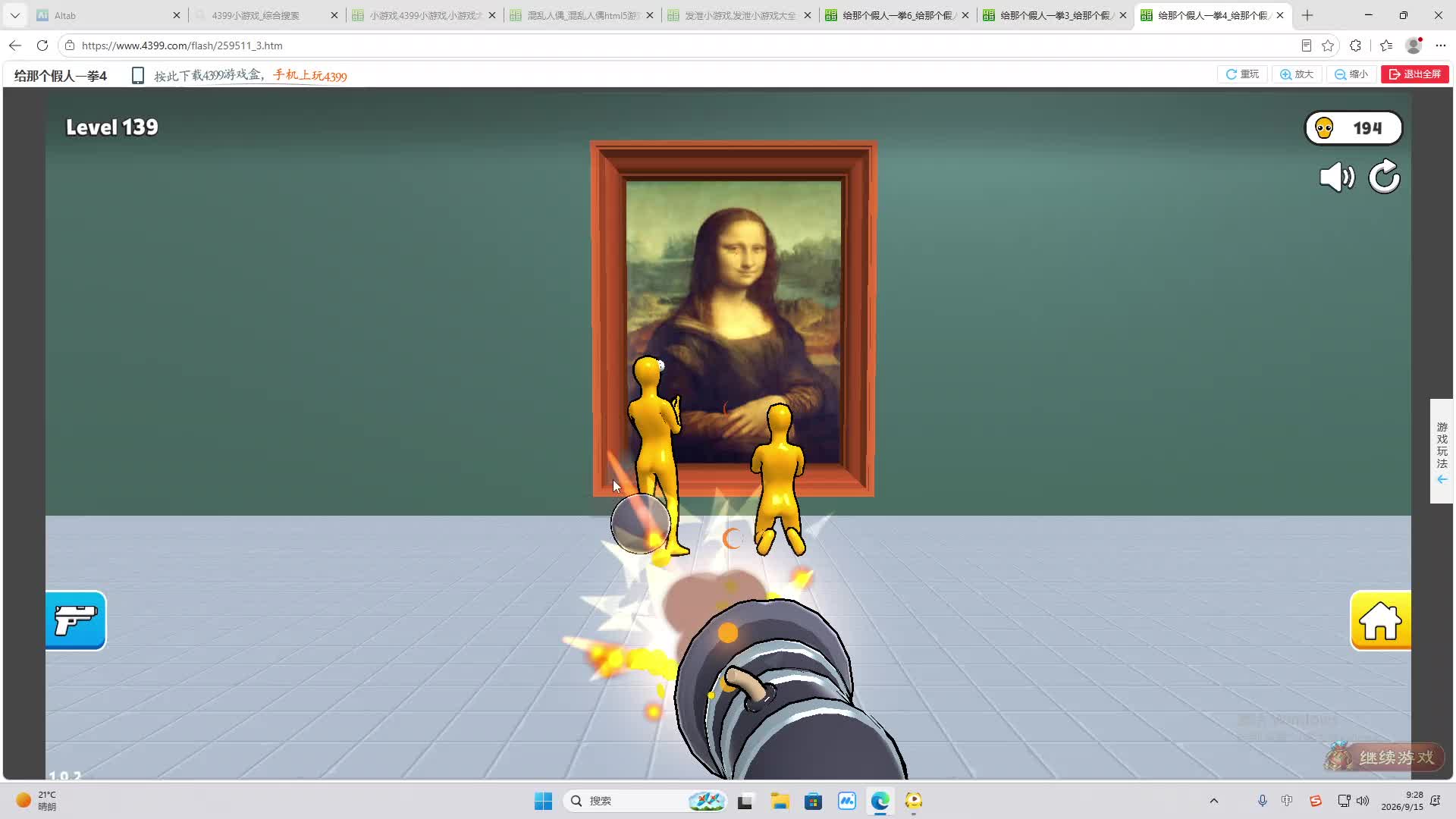Open the browser extensions icon
The image size is (1456, 819).
[x=1356, y=45]
